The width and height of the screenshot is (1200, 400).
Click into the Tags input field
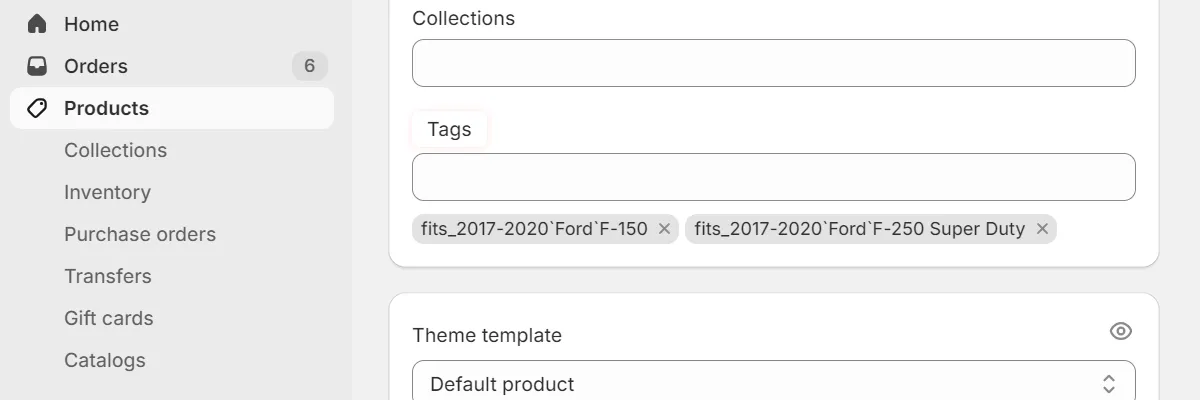click(x=773, y=177)
